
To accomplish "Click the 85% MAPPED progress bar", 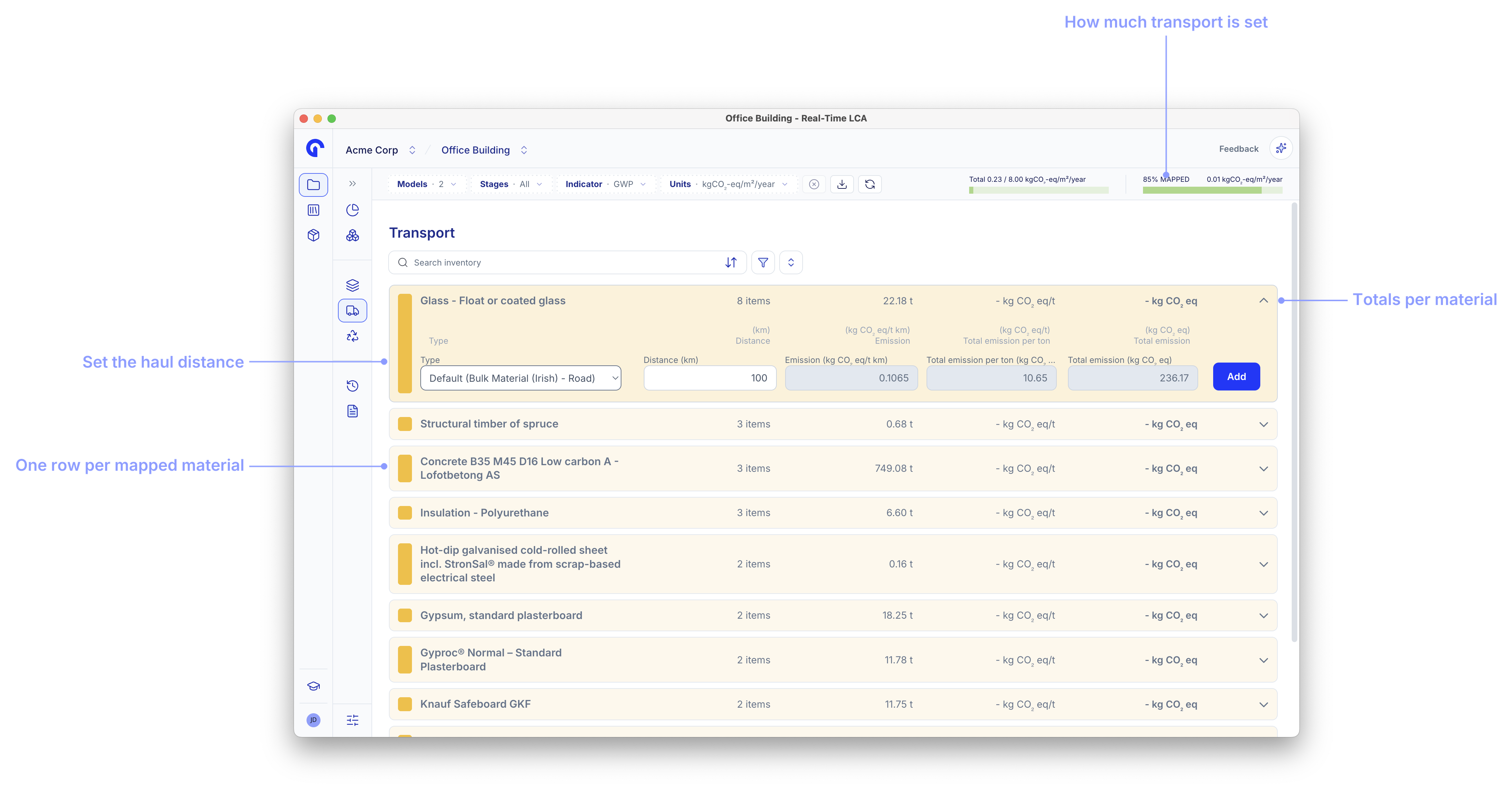I will click(x=1212, y=190).
